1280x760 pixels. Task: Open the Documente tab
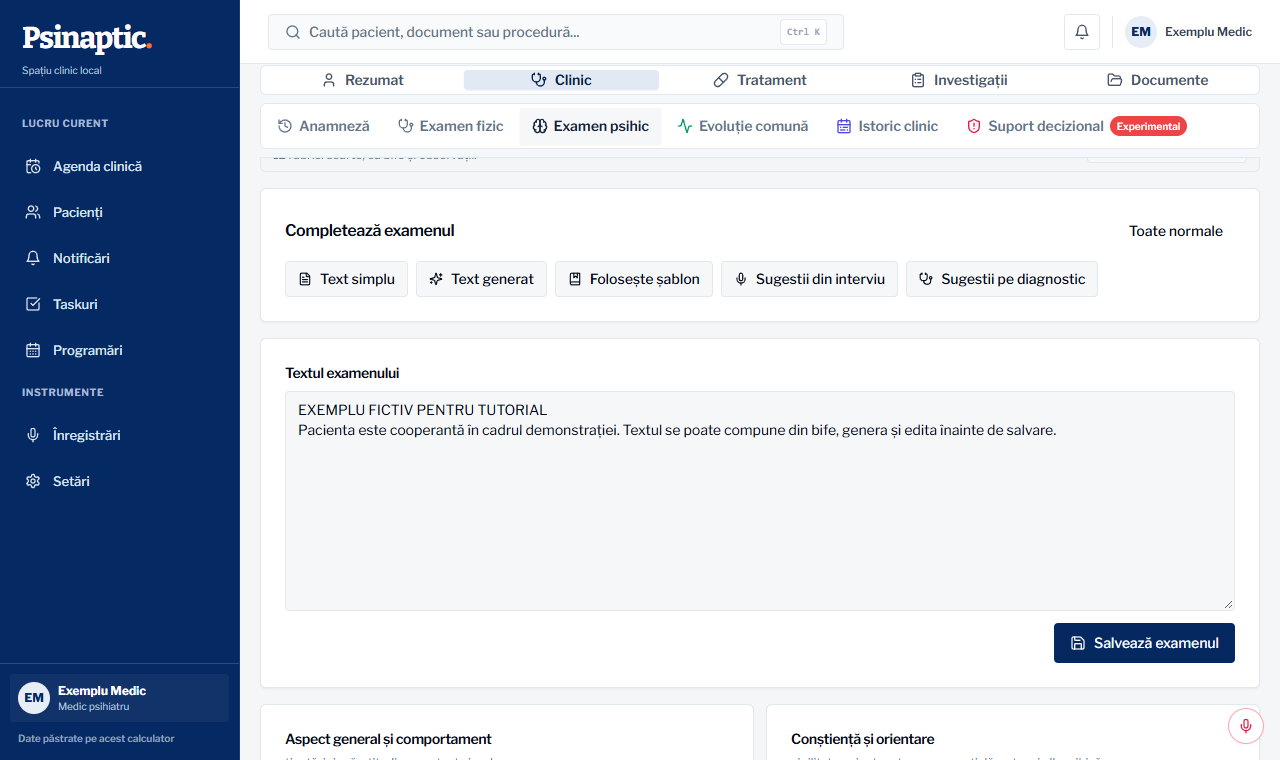pyautogui.click(x=1157, y=80)
